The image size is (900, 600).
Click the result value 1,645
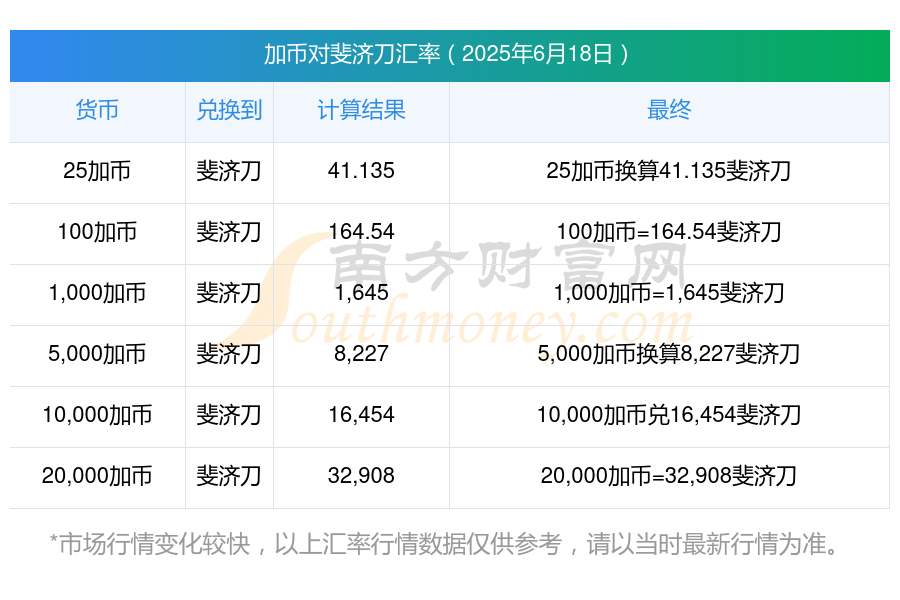[362, 293]
